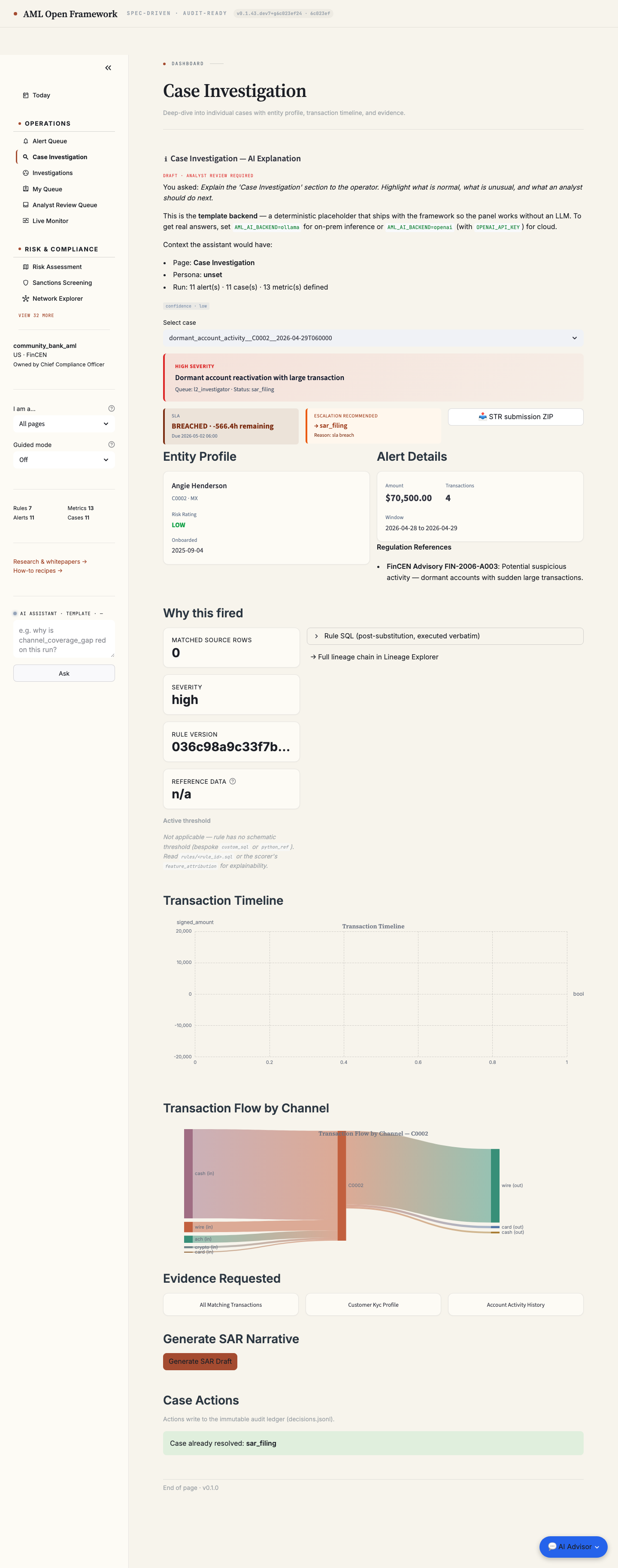Image resolution: width=618 pixels, height=1568 pixels.
Task: Click the Ask button
Action: pos(64,673)
